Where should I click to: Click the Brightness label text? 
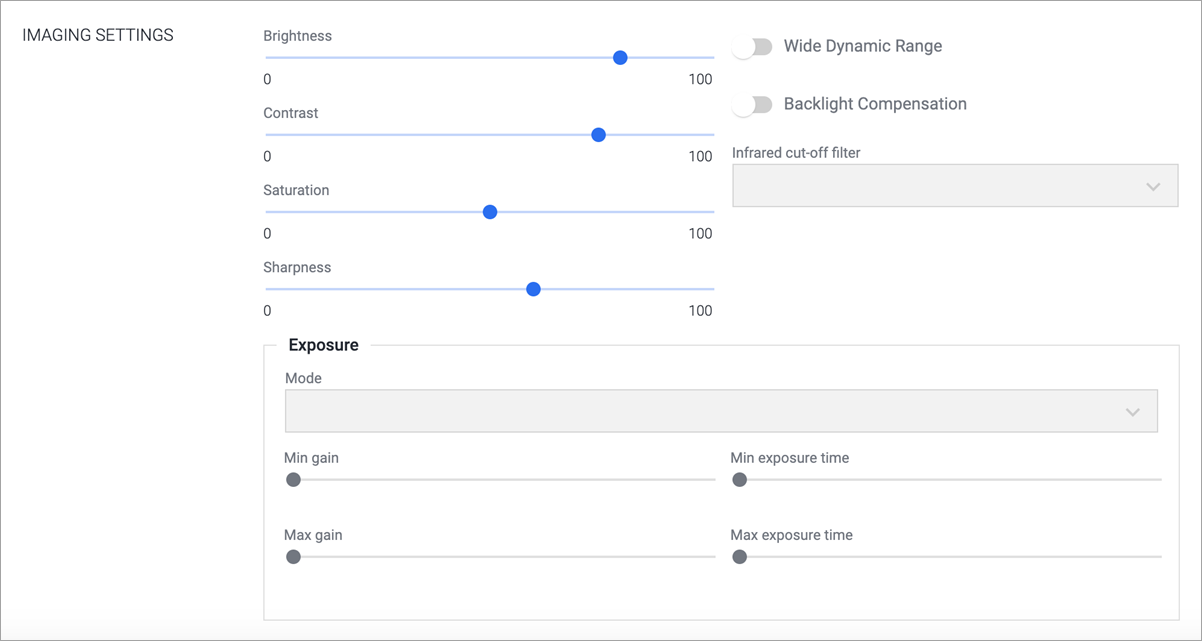pos(297,35)
